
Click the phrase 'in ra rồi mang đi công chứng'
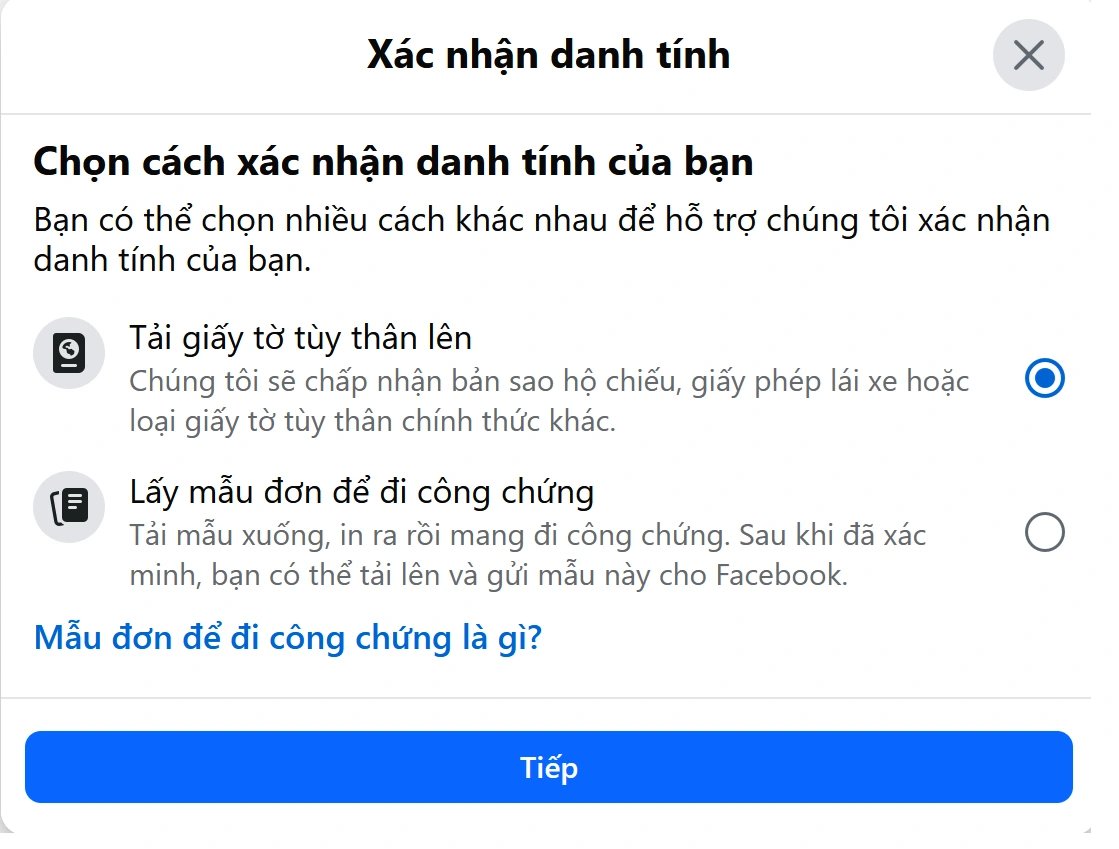pos(533,535)
